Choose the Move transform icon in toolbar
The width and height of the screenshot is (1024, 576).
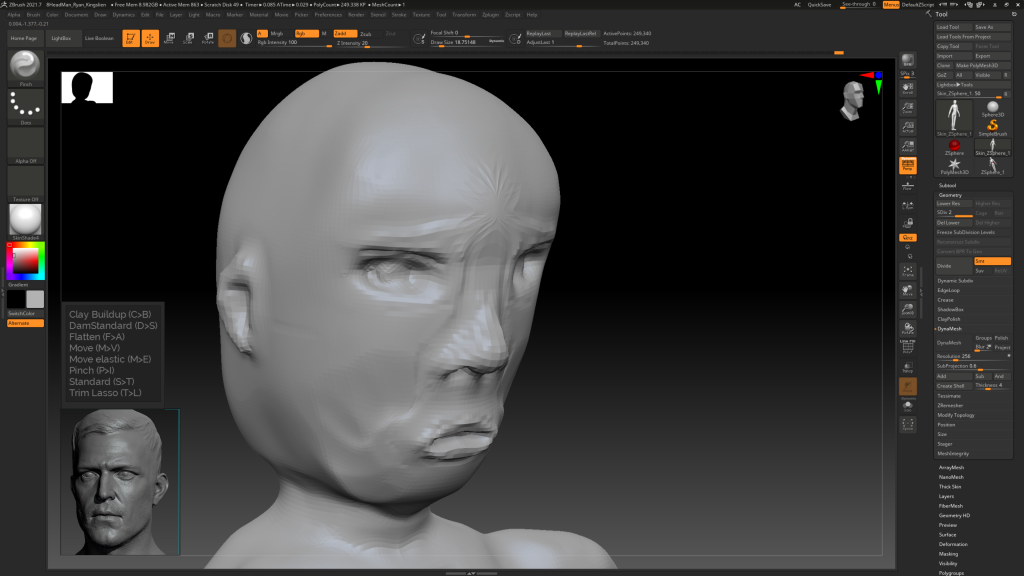coord(168,38)
